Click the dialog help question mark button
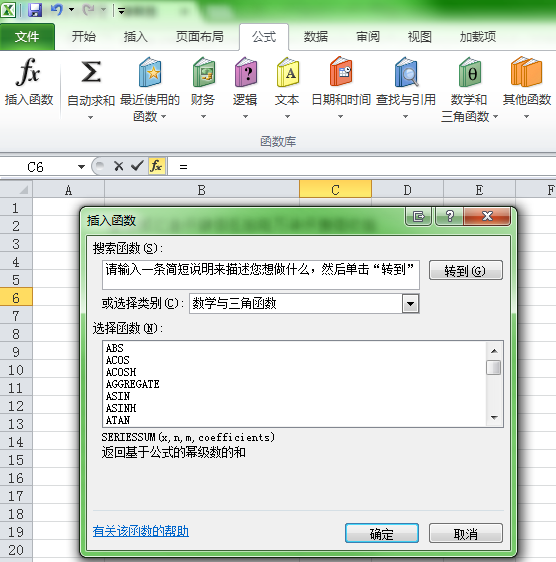The image size is (556, 562). click(450, 216)
